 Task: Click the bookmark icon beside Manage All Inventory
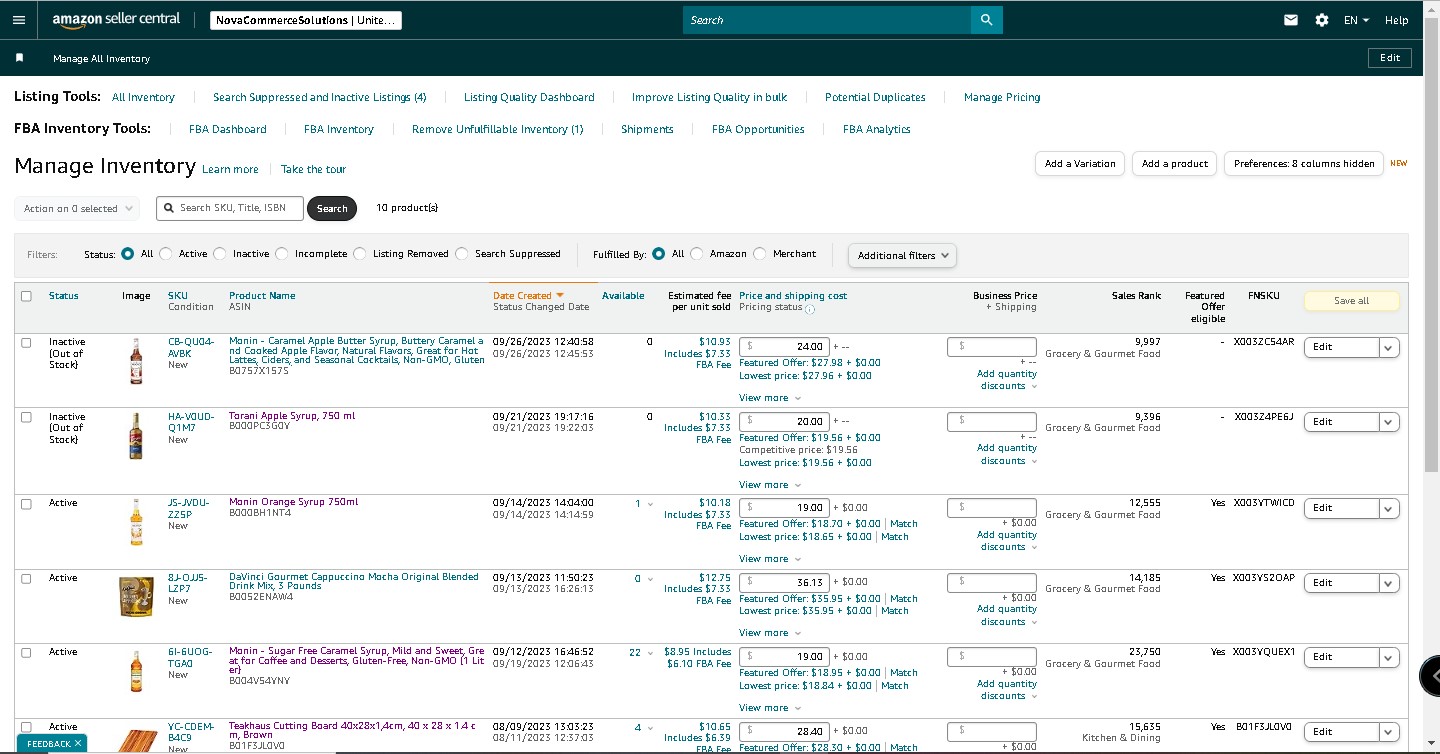pos(19,58)
